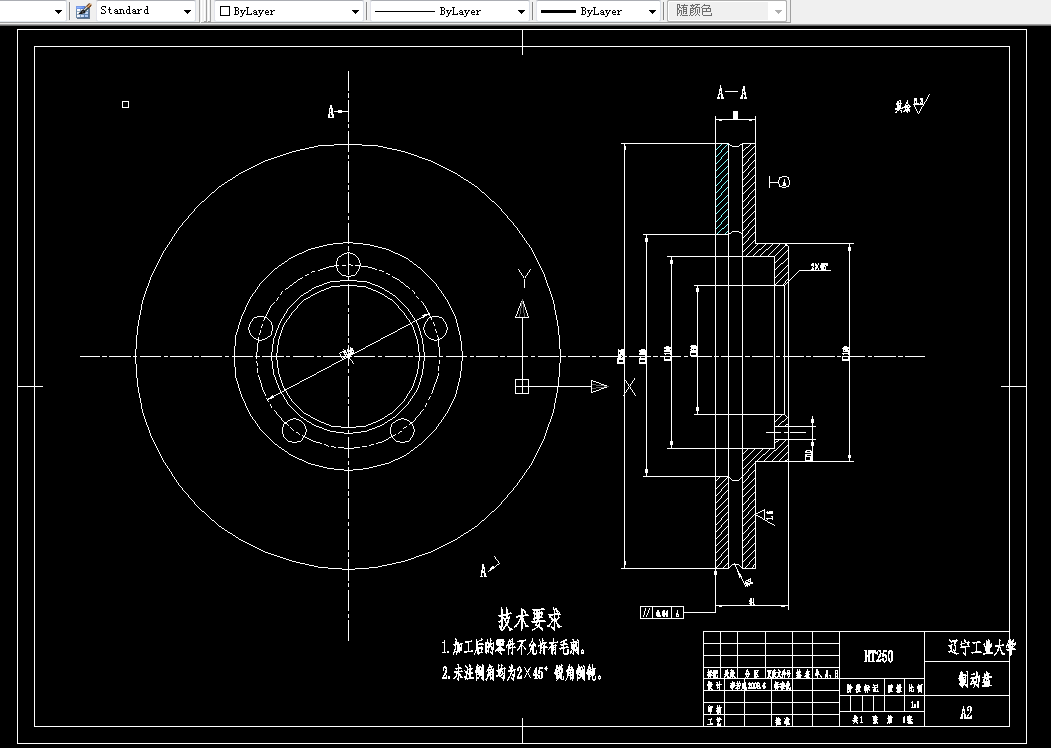Screen dimensions: 1051x748
Task: Select the 2X45° chamfer leader text
Action: pyautogui.click(x=820, y=267)
